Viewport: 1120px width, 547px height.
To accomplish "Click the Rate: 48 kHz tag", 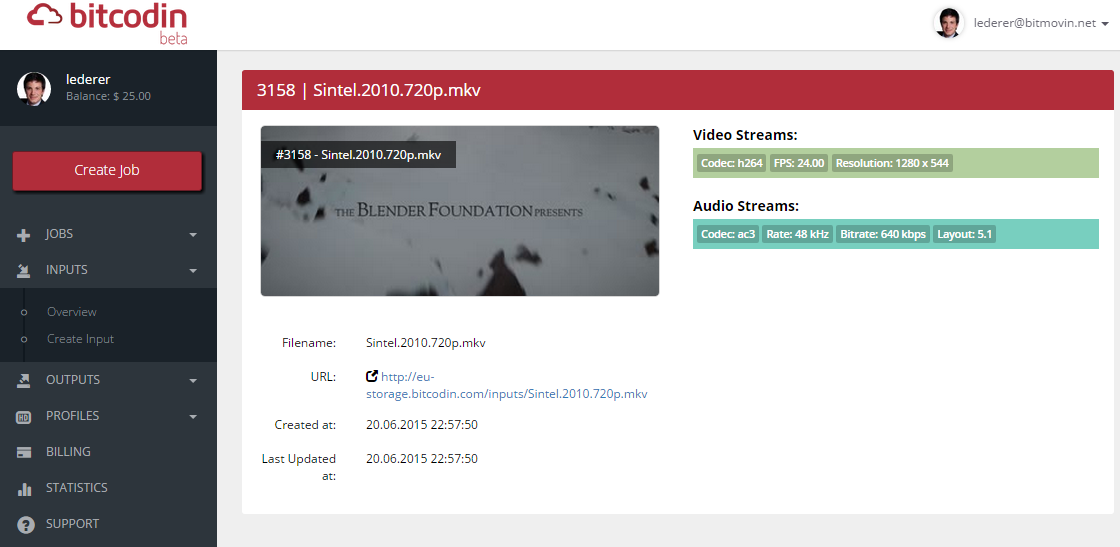I will 797,234.
